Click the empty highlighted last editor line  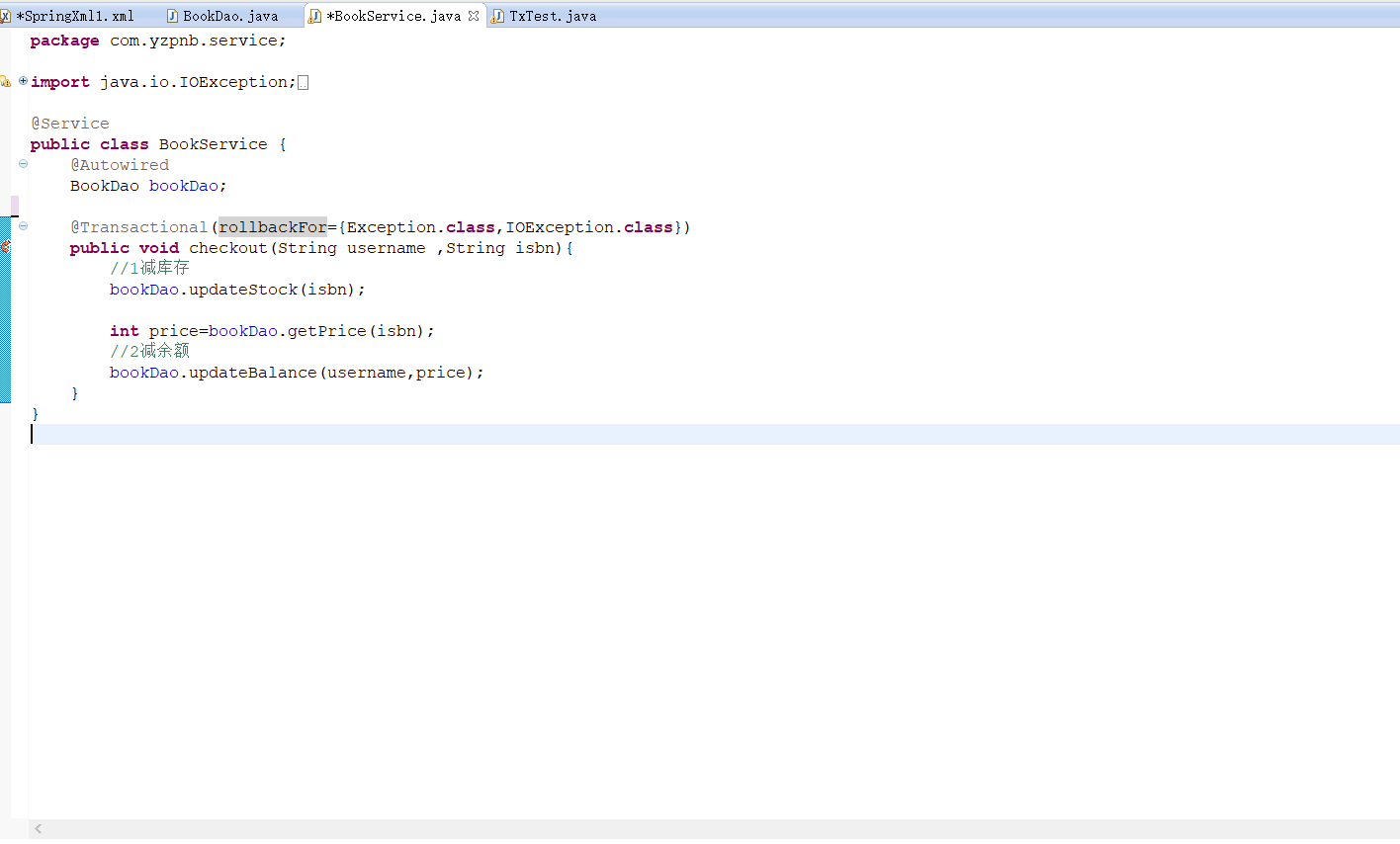[714, 434]
